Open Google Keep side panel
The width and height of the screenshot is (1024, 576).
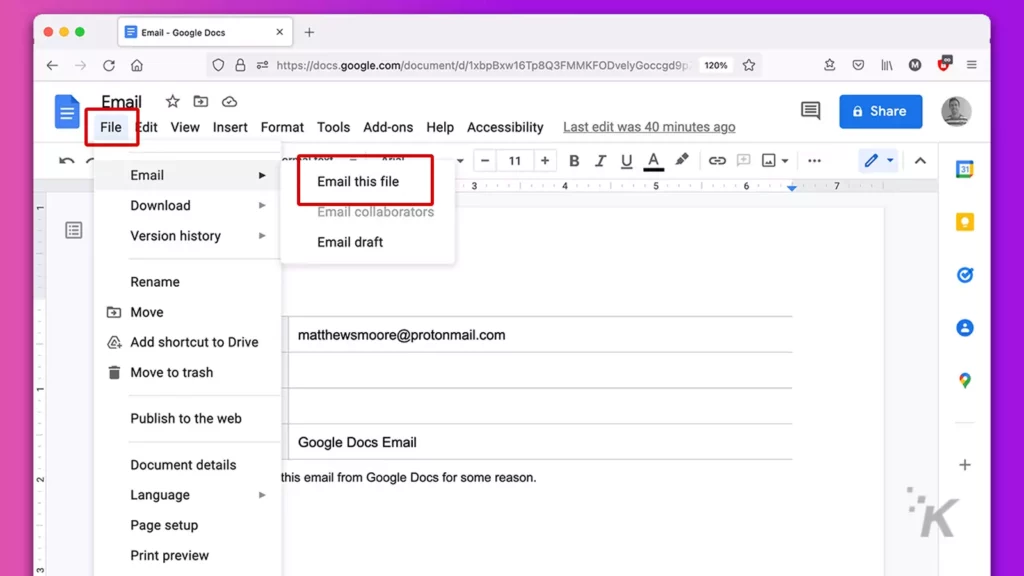965,222
